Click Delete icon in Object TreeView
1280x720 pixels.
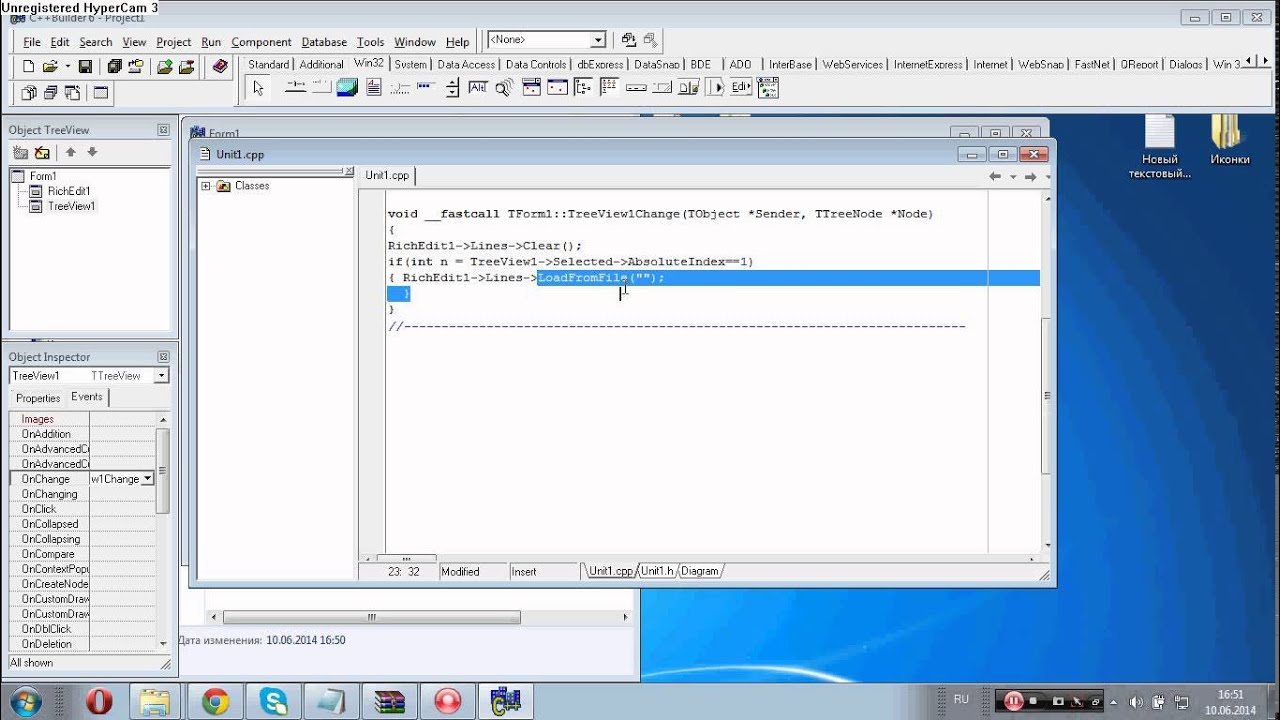(42, 152)
